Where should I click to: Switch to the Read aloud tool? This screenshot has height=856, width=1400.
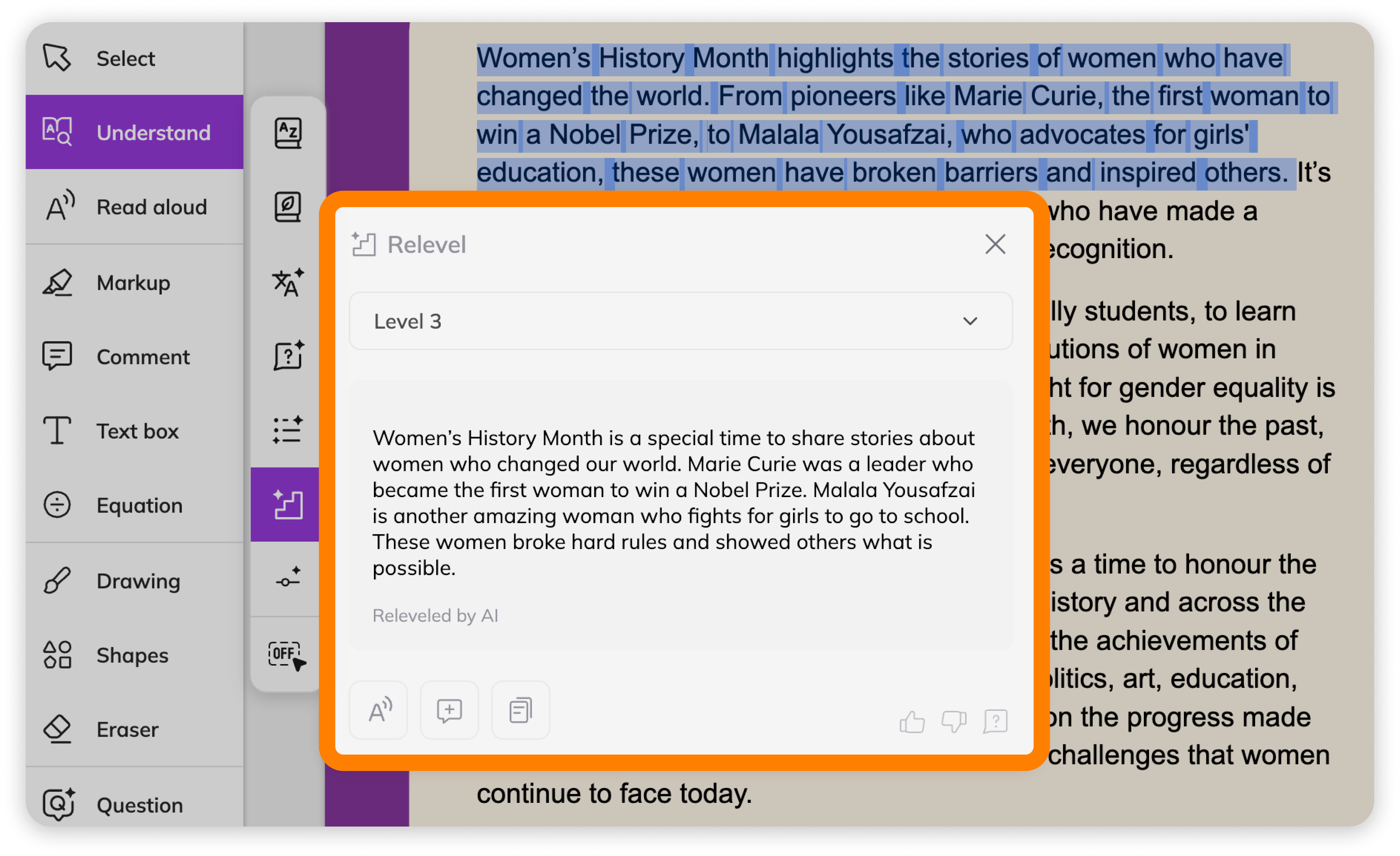(x=134, y=207)
